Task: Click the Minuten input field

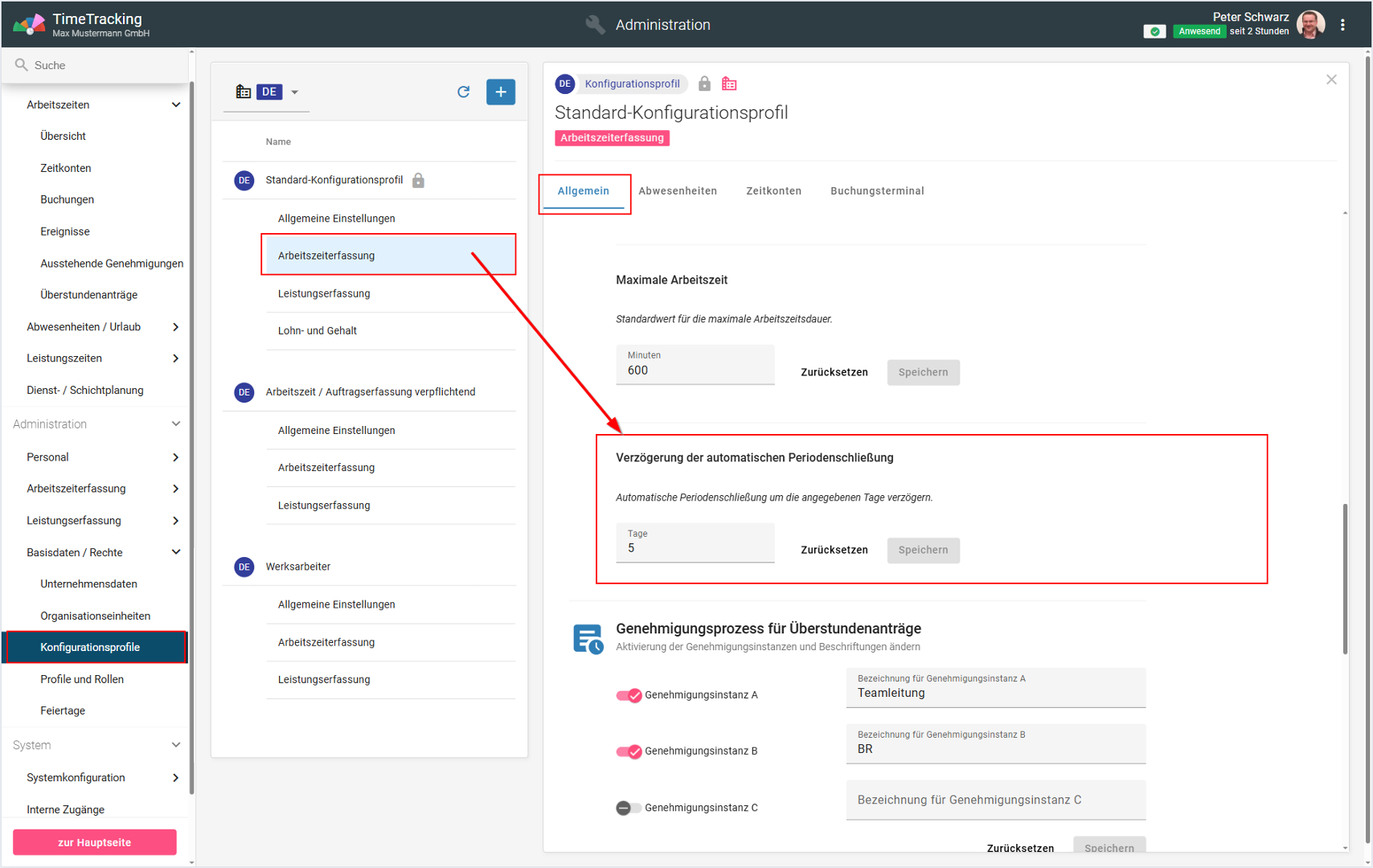Action: click(695, 371)
